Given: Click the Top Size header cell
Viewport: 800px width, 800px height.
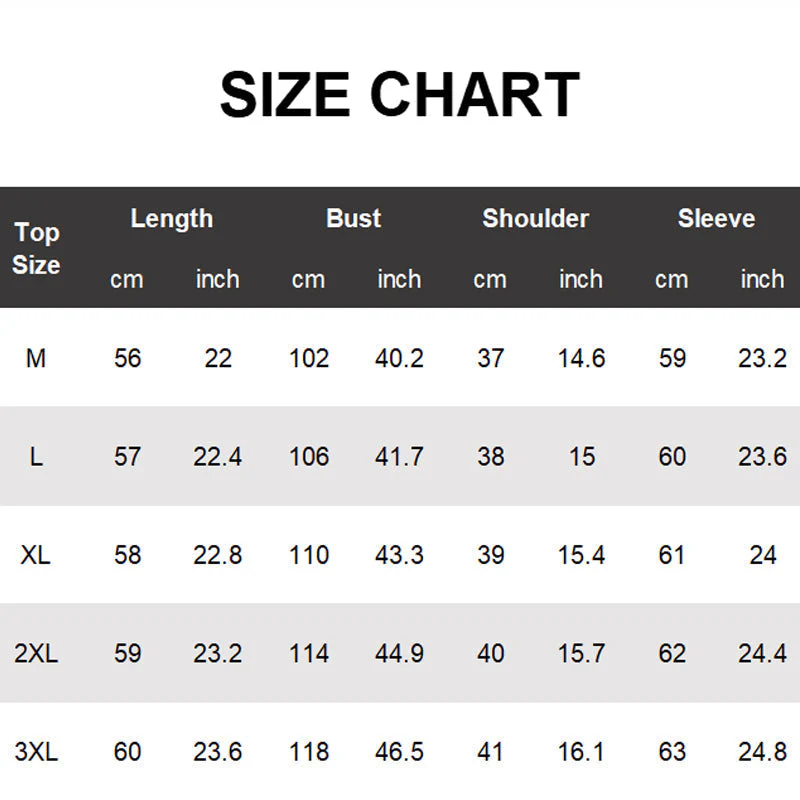Looking at the screenshot, I should (36, 249).
